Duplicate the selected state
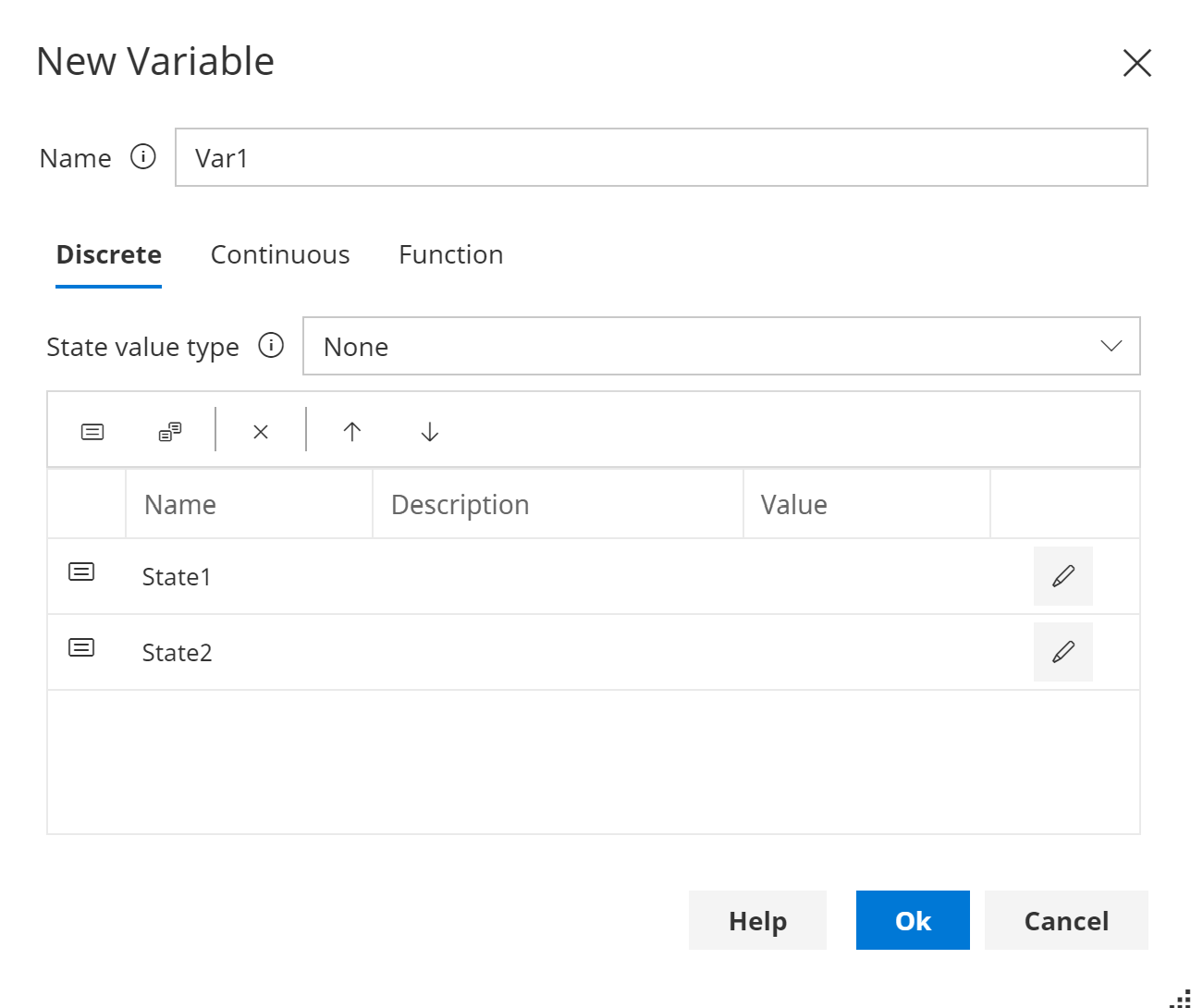This screenshot has height=1008, width=1191. pos(168,430)
